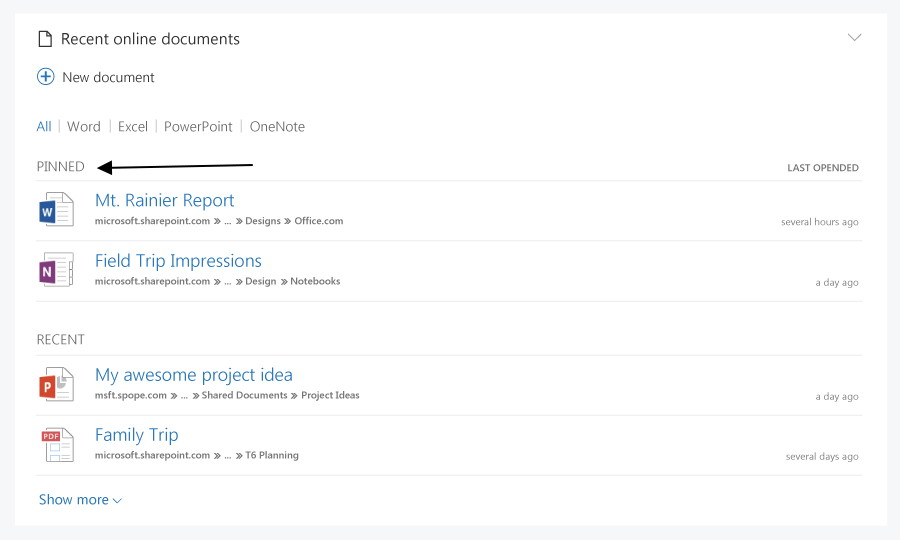The image size is (900, 540).
Task: Filter documents by PowerPoint
Action: 198,126
